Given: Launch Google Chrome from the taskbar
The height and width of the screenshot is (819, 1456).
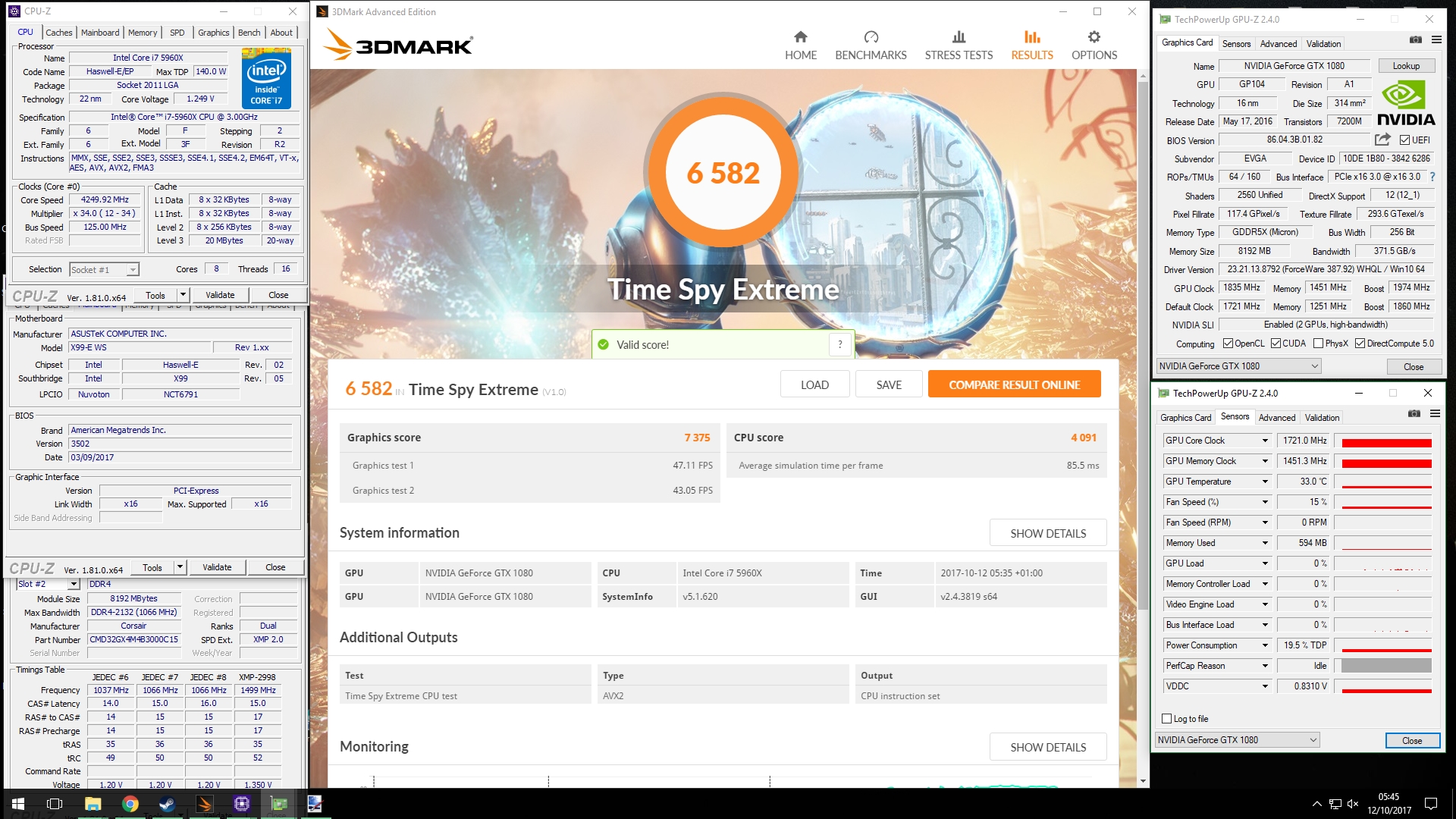Looking at the screenshot, I should pos(130,804).
